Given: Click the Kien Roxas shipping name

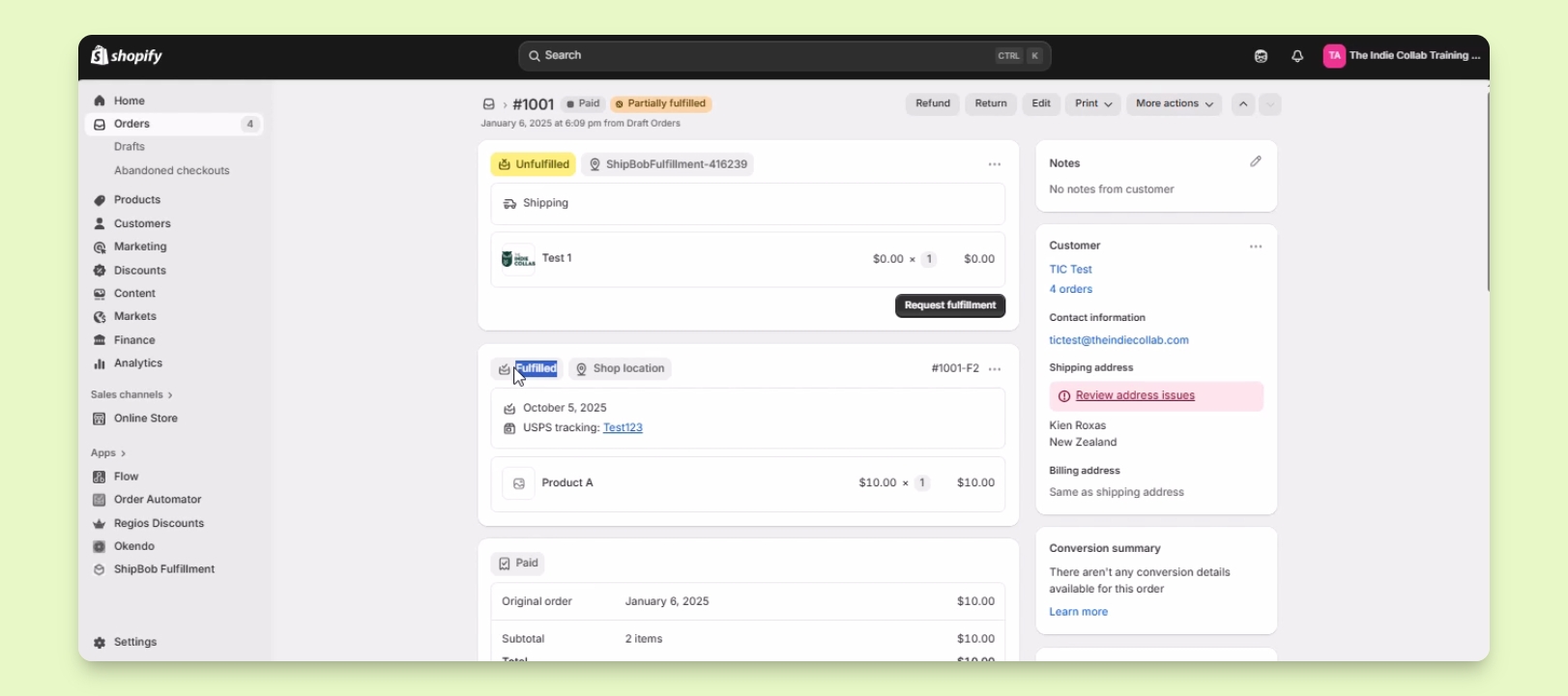Looking at the screenshot, I should 1078,425.
